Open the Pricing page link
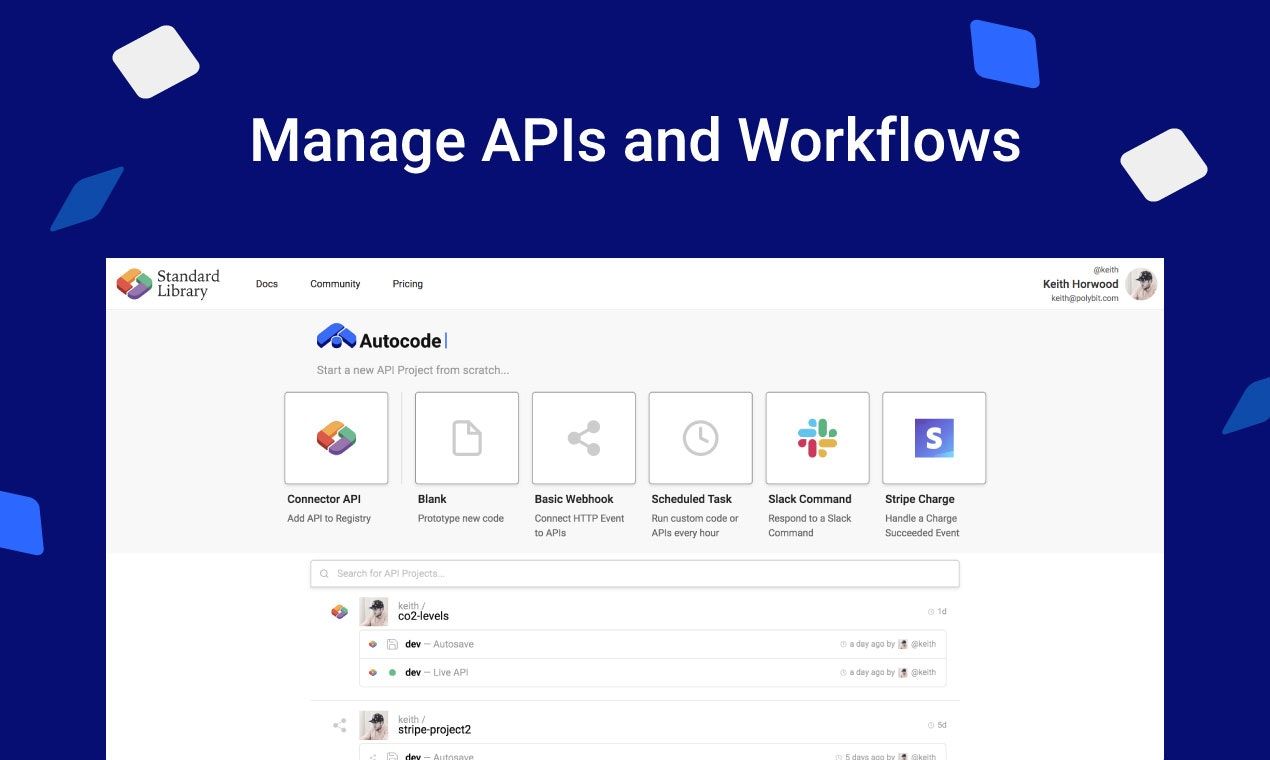This screenshot has height=760, width=1270. pos(407,284)
